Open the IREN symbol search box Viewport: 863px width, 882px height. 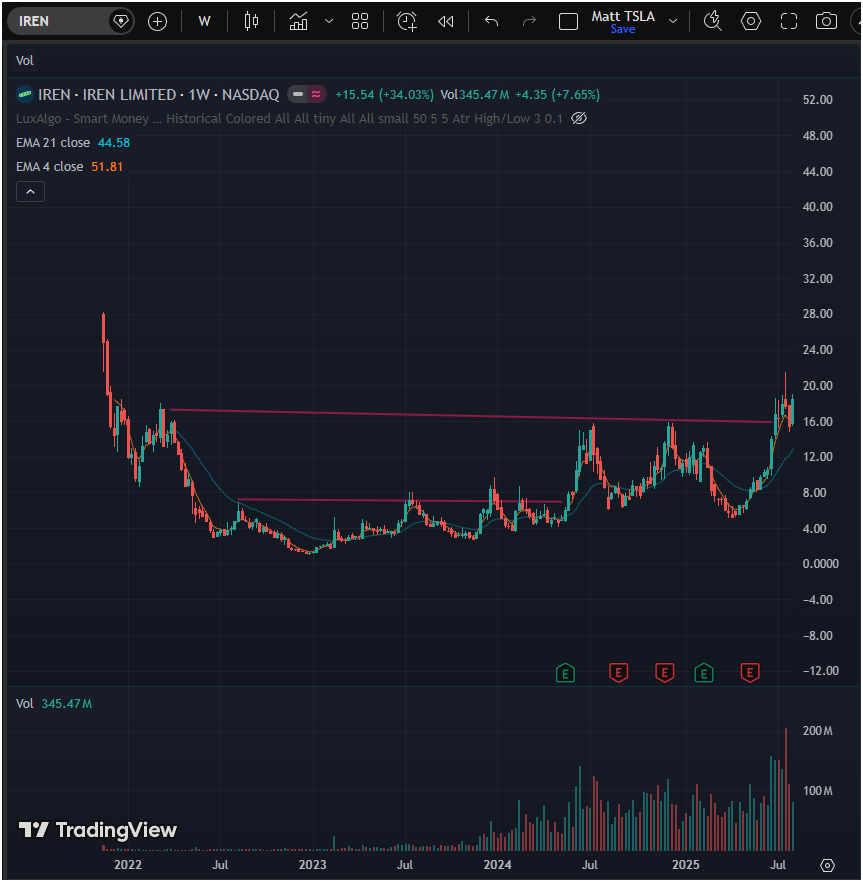(x=59, y=21)
